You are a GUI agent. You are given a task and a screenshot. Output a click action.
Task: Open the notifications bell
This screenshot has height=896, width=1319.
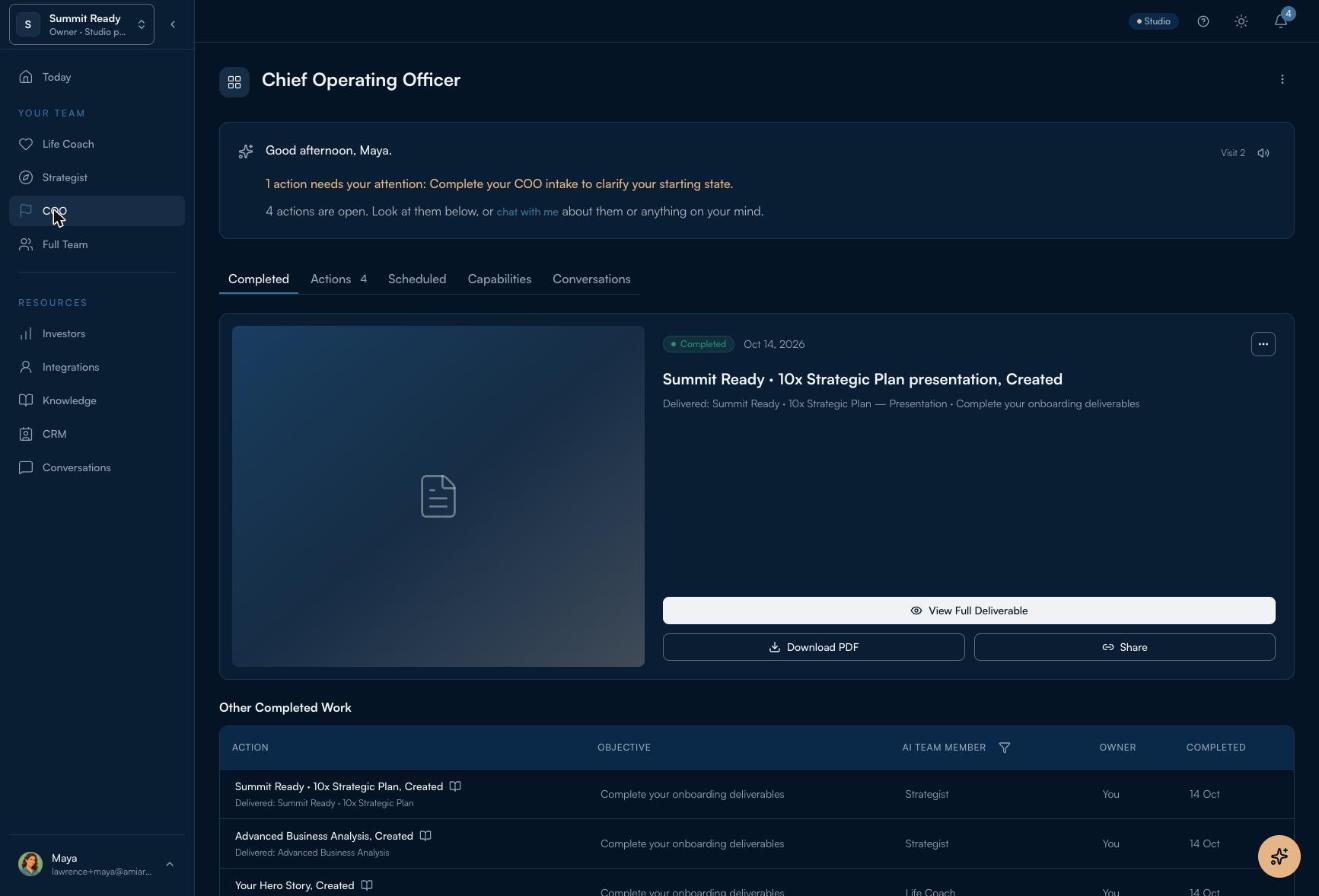point(1281,21)
